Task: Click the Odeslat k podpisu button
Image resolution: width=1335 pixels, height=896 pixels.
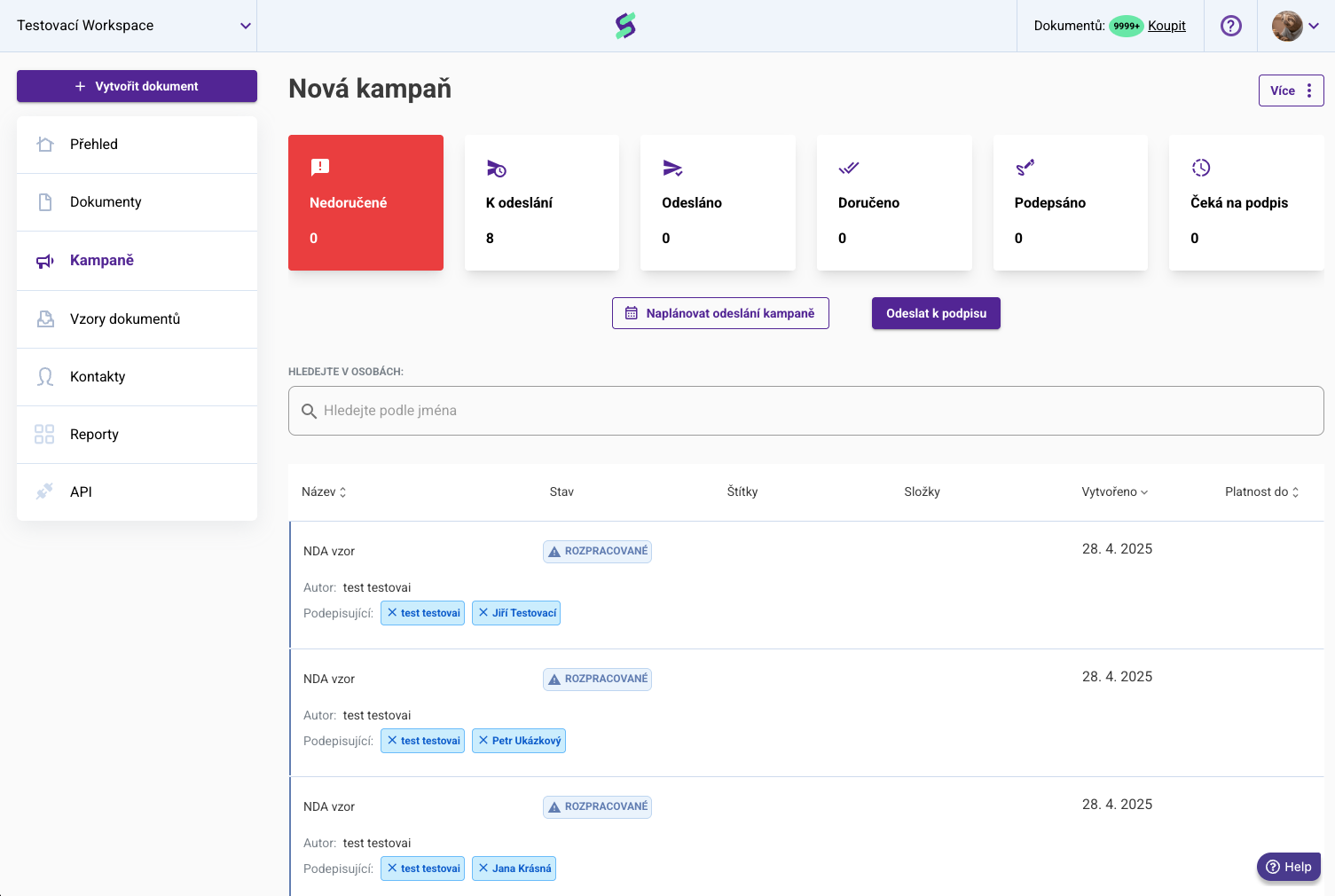Action: tap(936, 313)
